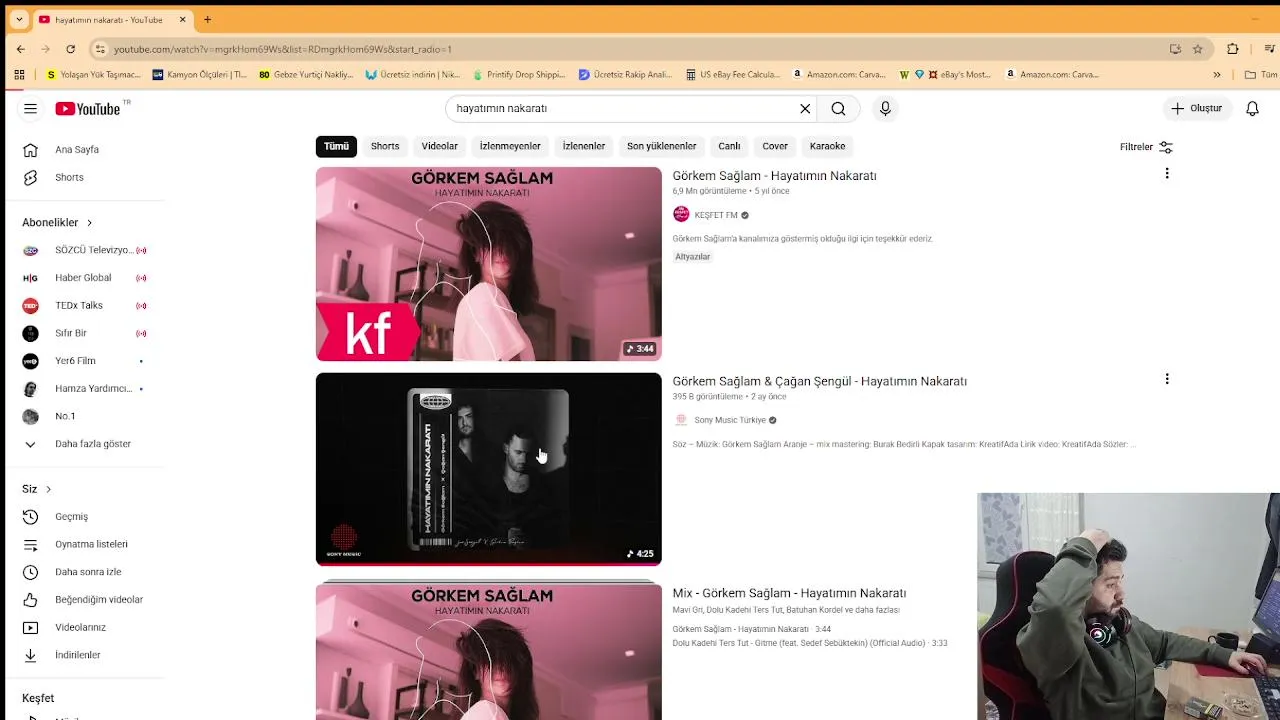Open the browser apps grid icon
This screenshot has width=1280, height=720.
[19, 74]
